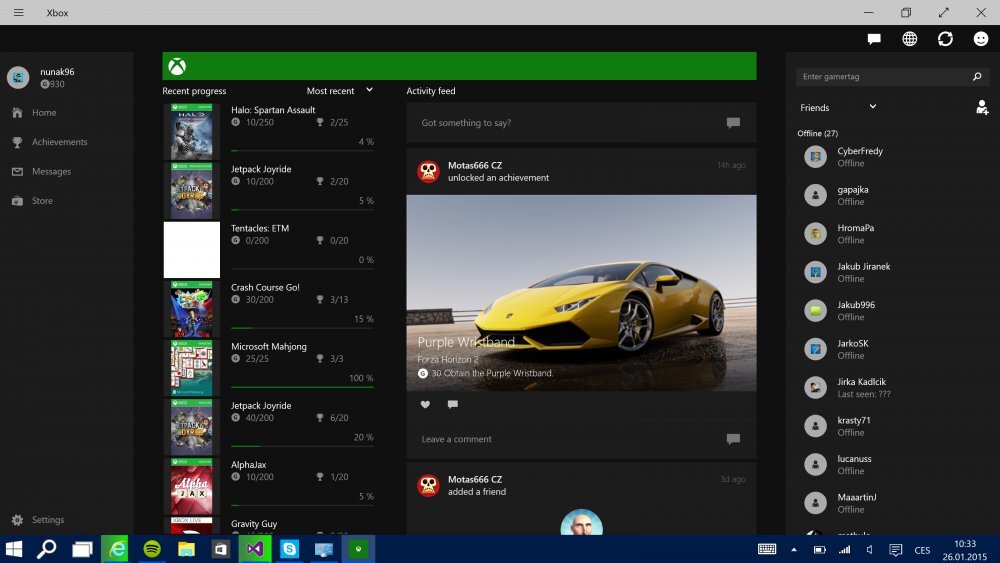1000x563 pixels.
Task: Click the nunak96 gamertag text
Action: (x=57, y=72)
